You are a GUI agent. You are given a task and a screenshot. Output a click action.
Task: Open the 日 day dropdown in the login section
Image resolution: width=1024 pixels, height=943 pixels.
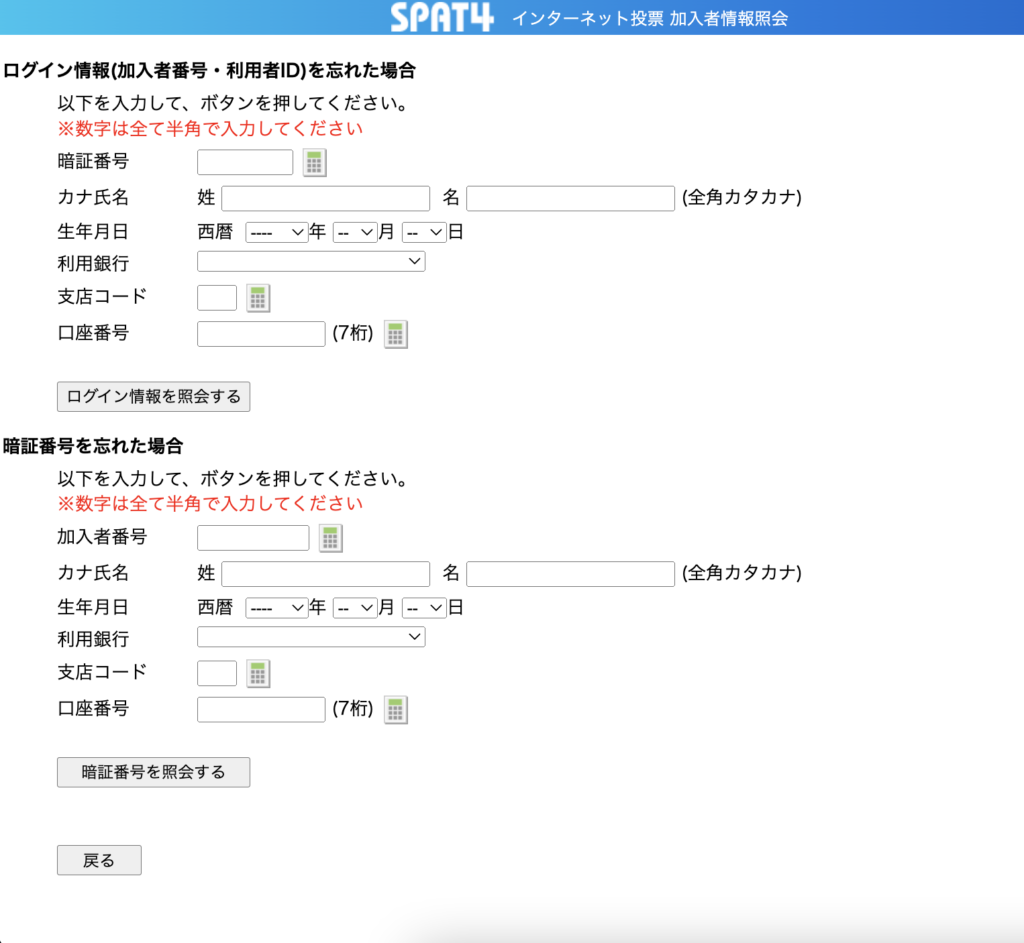pyautogui.click(x=424, y=231)
